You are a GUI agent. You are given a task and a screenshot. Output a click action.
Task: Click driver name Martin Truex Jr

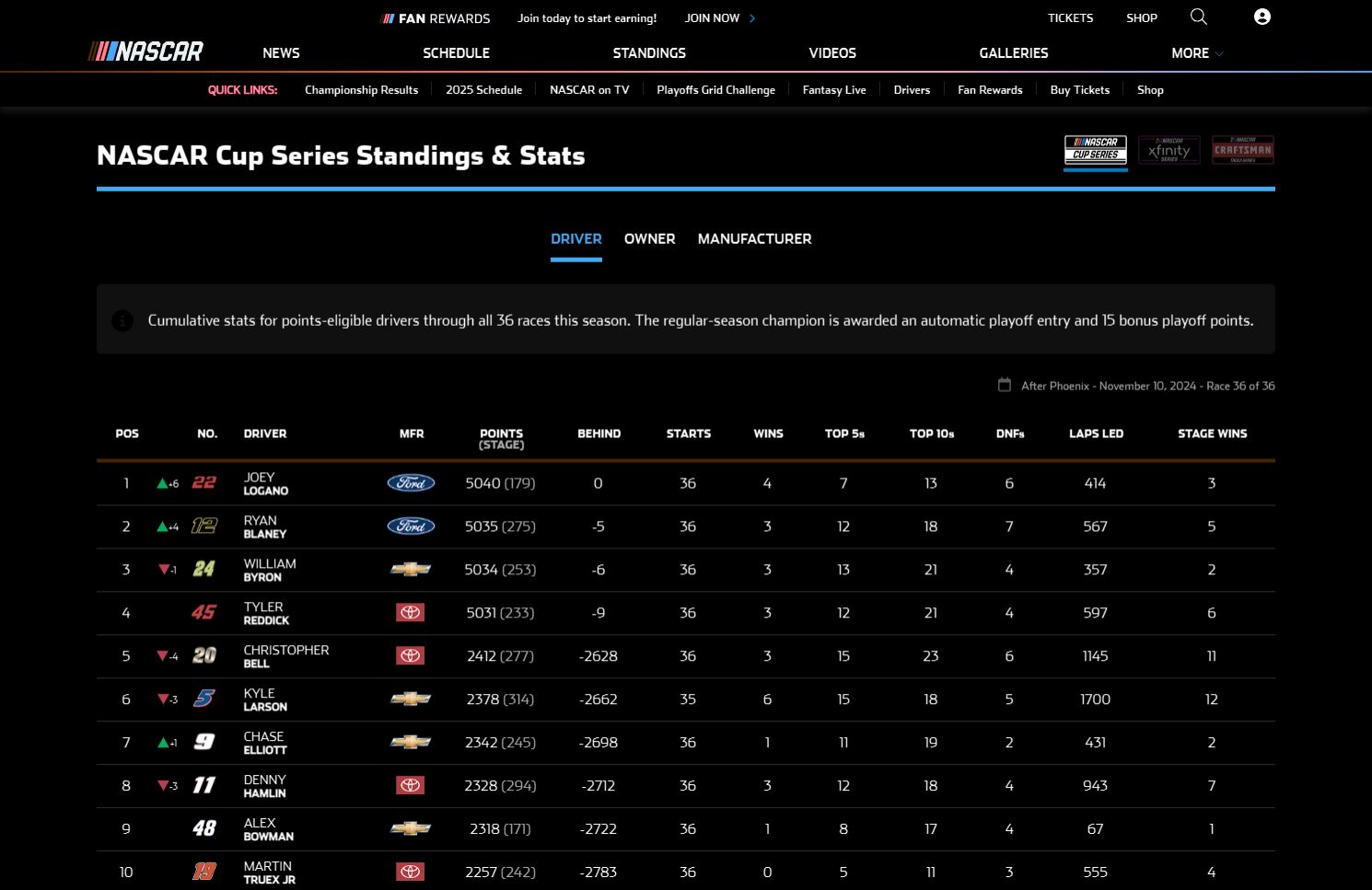pos(270,873)
